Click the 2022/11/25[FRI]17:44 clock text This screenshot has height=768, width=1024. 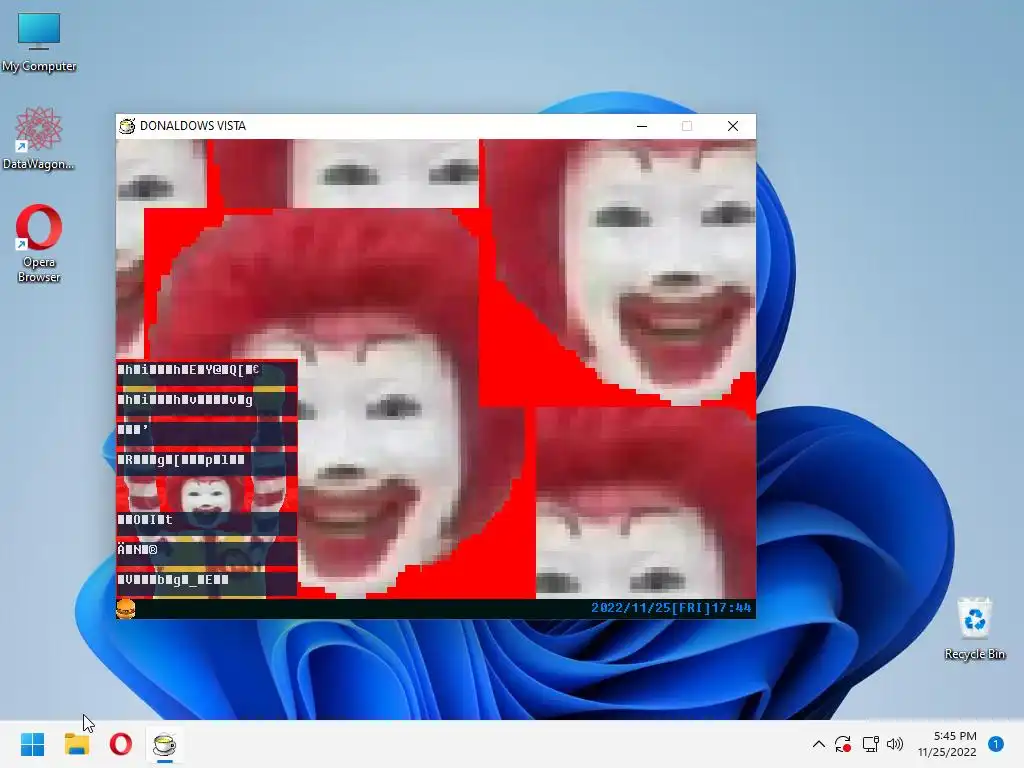[671, 608]
